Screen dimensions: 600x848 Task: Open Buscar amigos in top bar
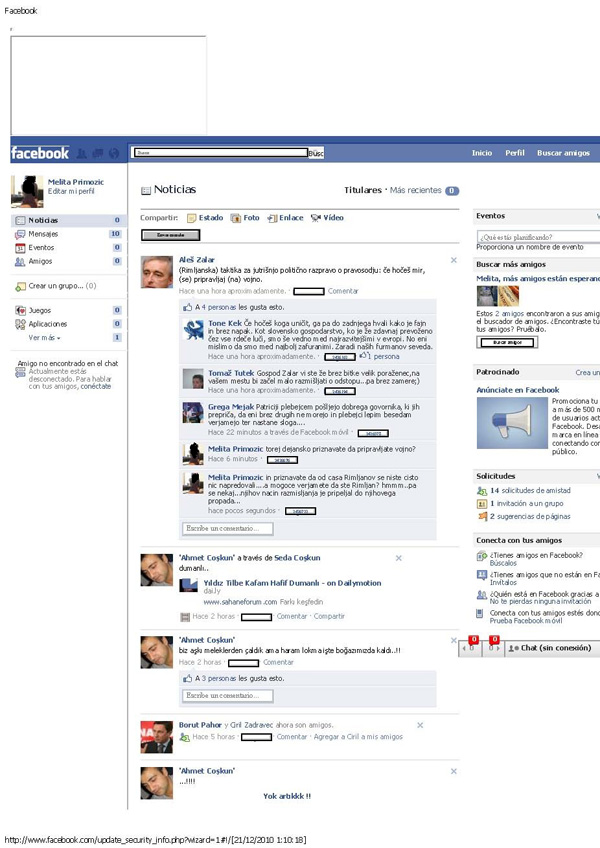563,153
